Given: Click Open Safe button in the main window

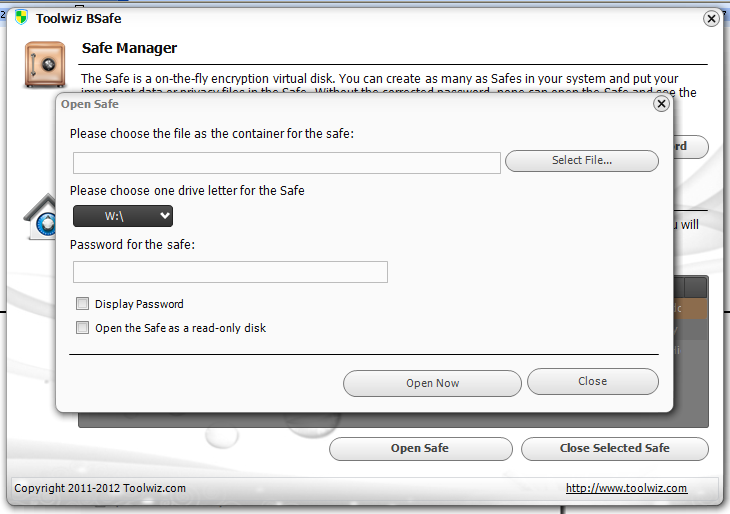Looking at the screenshot, I should click(420, 448).
